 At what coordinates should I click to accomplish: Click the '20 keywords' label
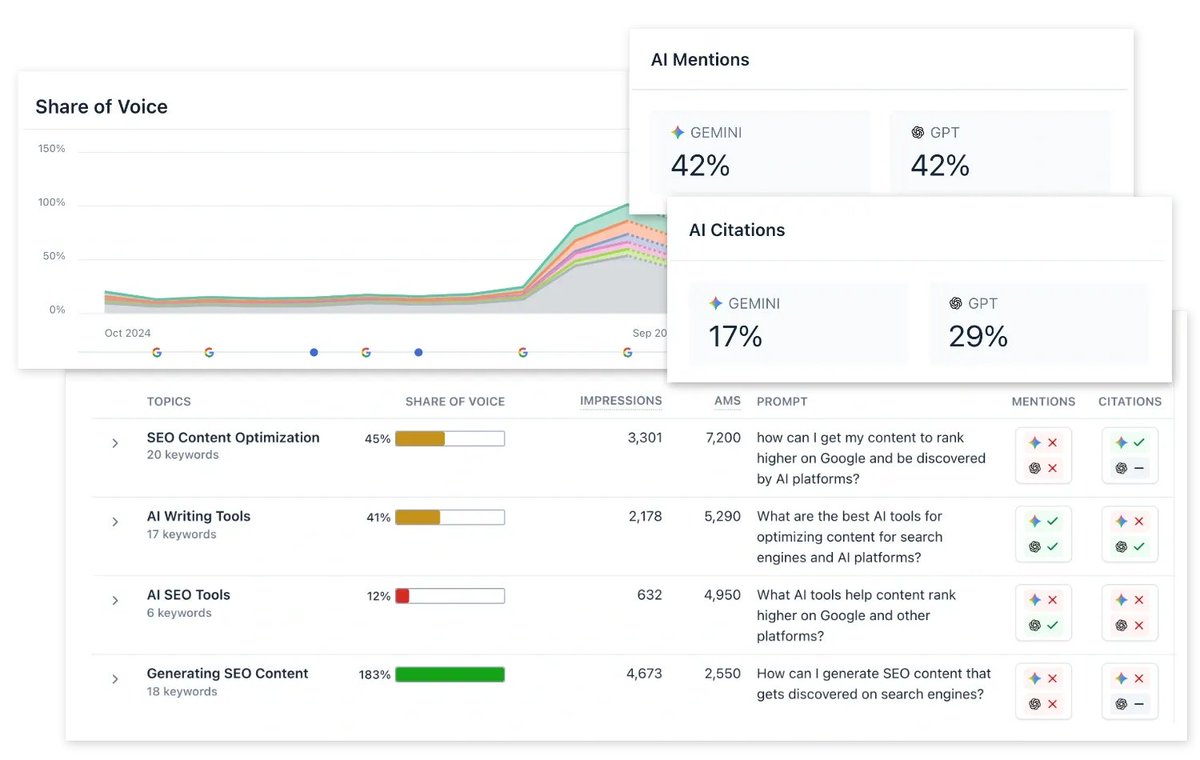click(x=183, y=455)
